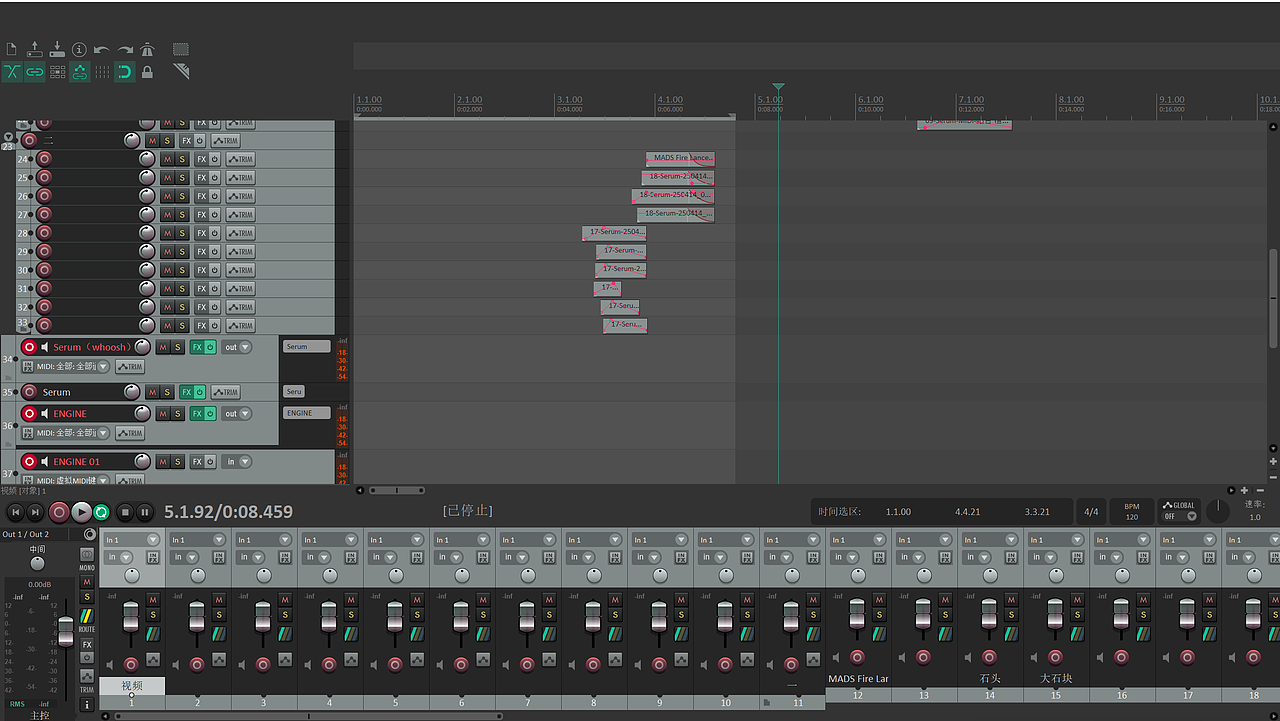The width and height of the screenshot is (1280, 721).
Task: Open the out dropdown on ENGINE track 36
Action: 236,413
